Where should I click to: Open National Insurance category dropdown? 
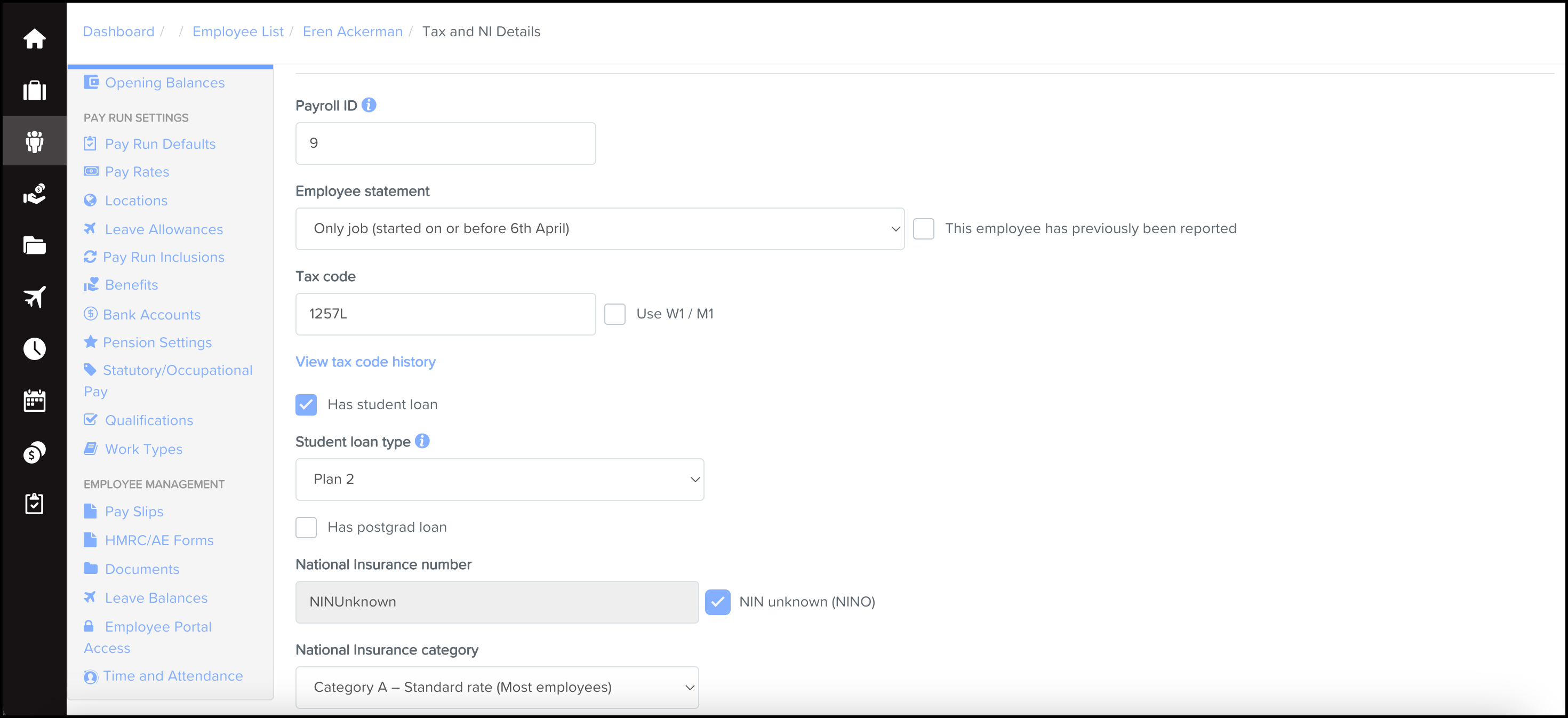point(497,687)
